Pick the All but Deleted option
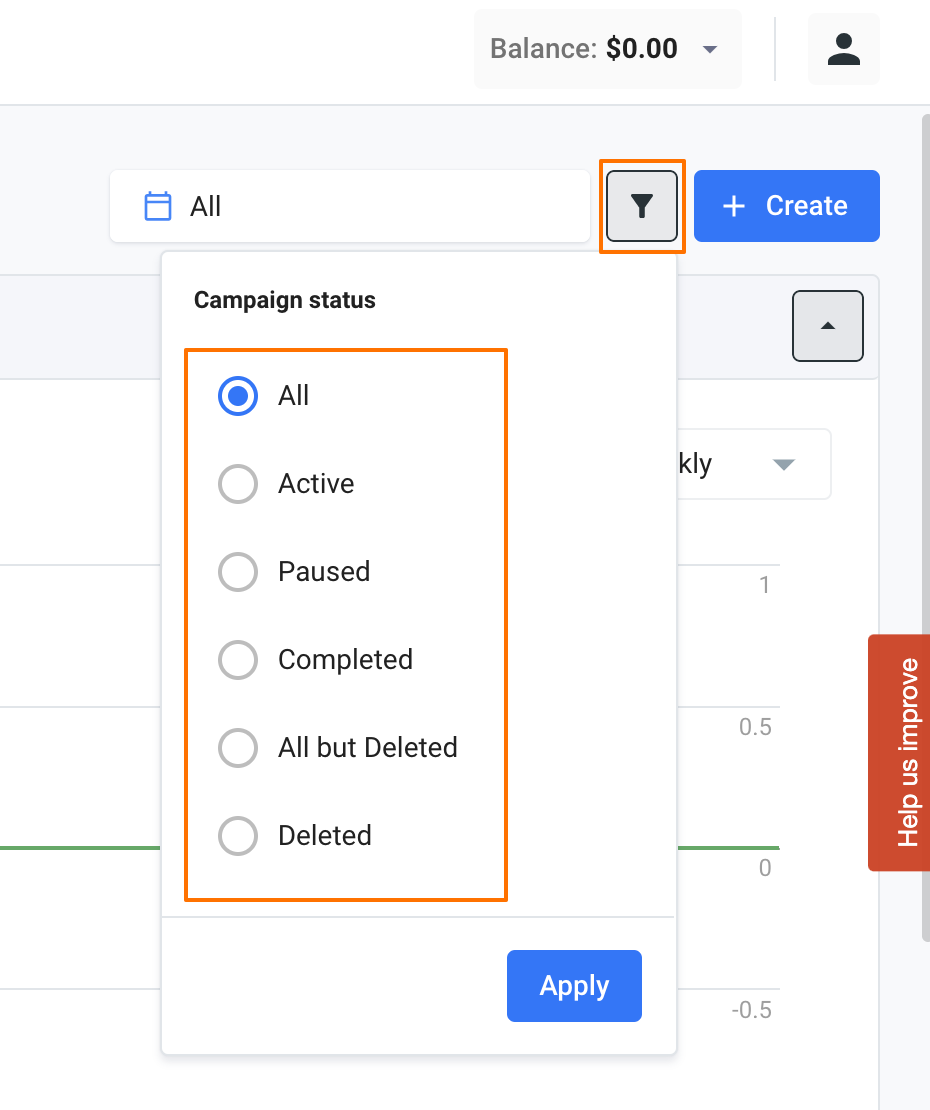 point(238,748)
